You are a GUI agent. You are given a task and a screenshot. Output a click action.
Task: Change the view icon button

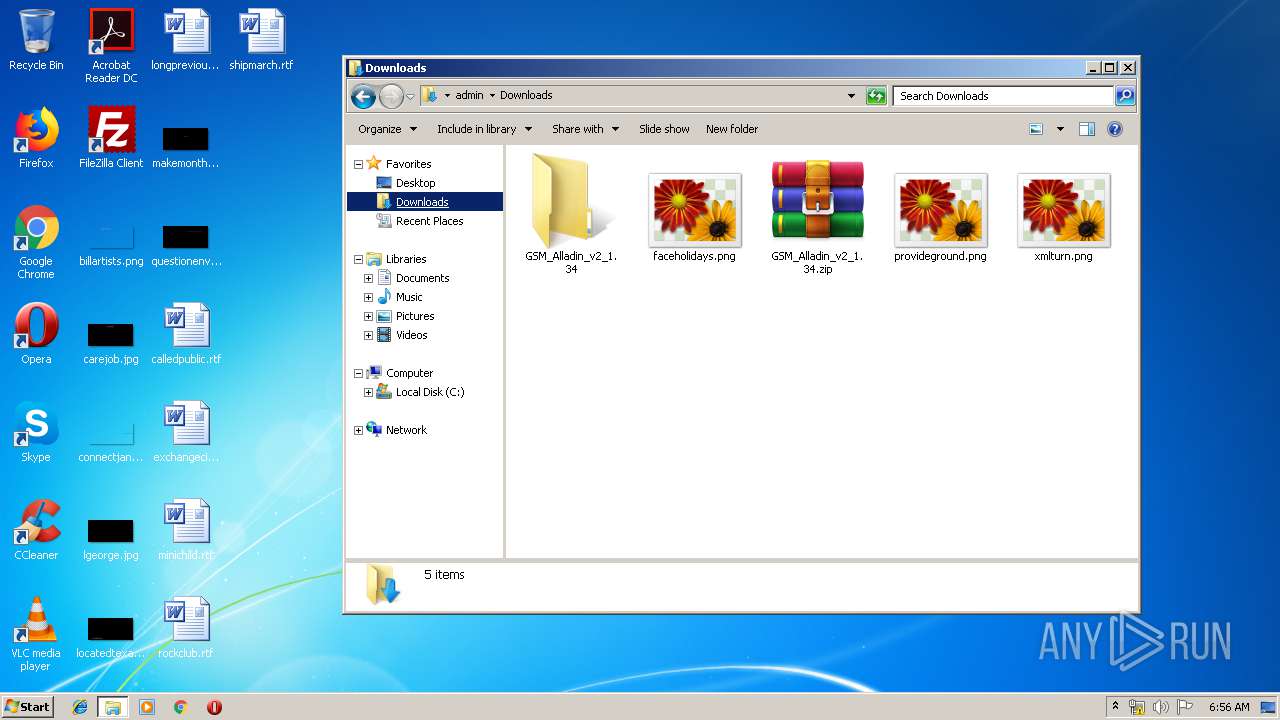pyautogui.click(x=1036, y=129)
